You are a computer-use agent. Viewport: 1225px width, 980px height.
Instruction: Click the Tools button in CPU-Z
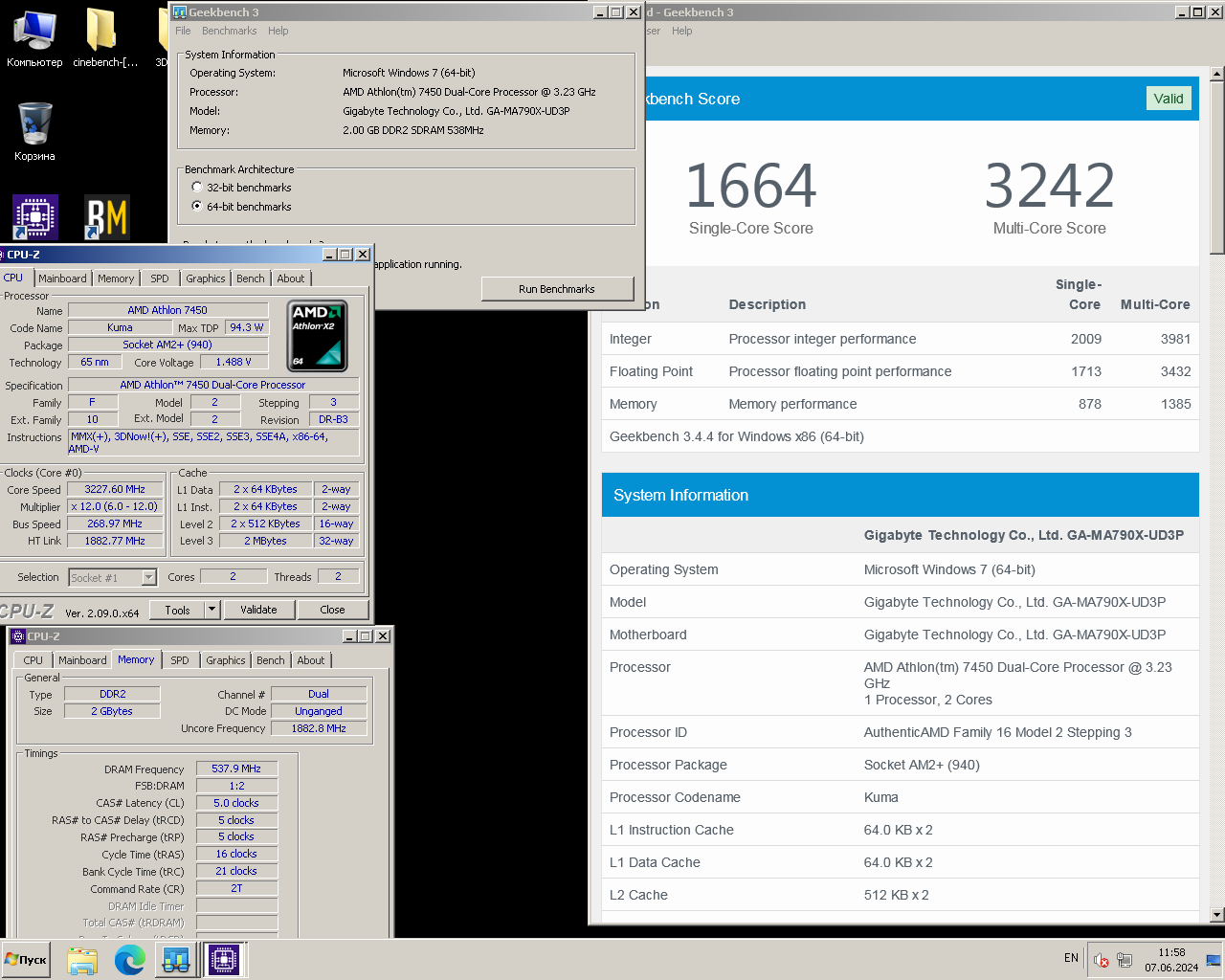[178, 610]
